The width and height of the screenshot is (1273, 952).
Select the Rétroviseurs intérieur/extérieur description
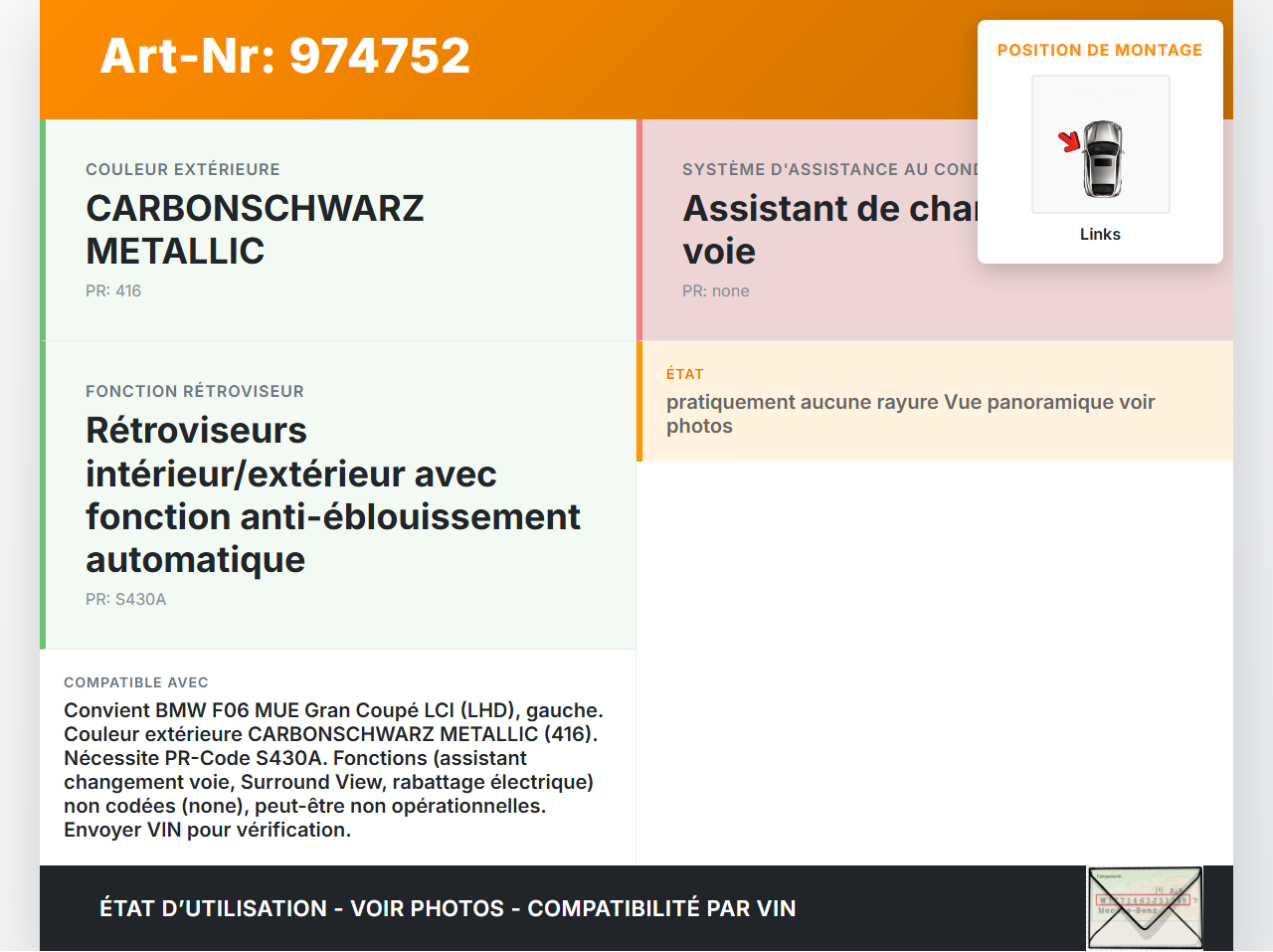click(333, 494)
